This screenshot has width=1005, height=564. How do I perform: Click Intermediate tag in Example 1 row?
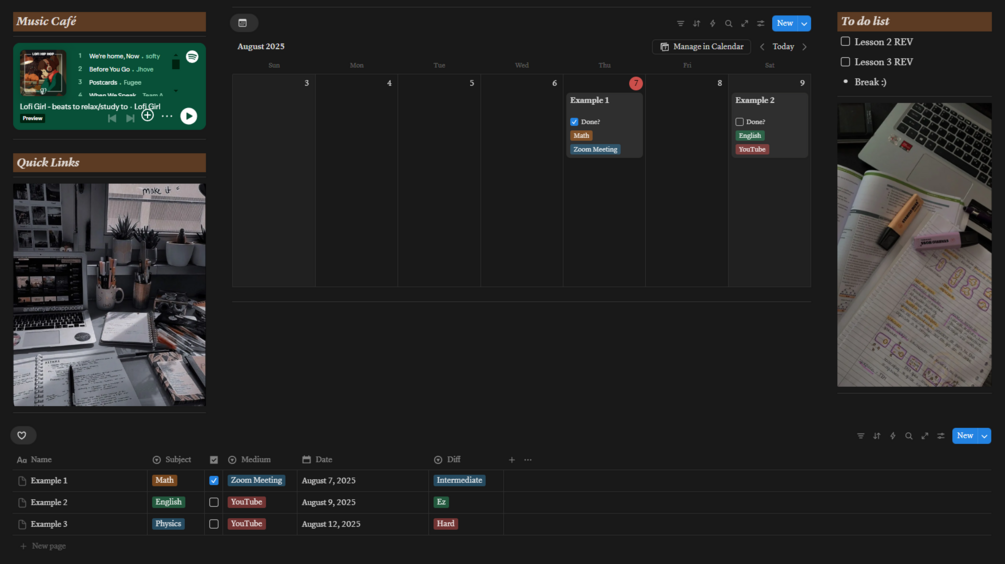coord(459,480)
